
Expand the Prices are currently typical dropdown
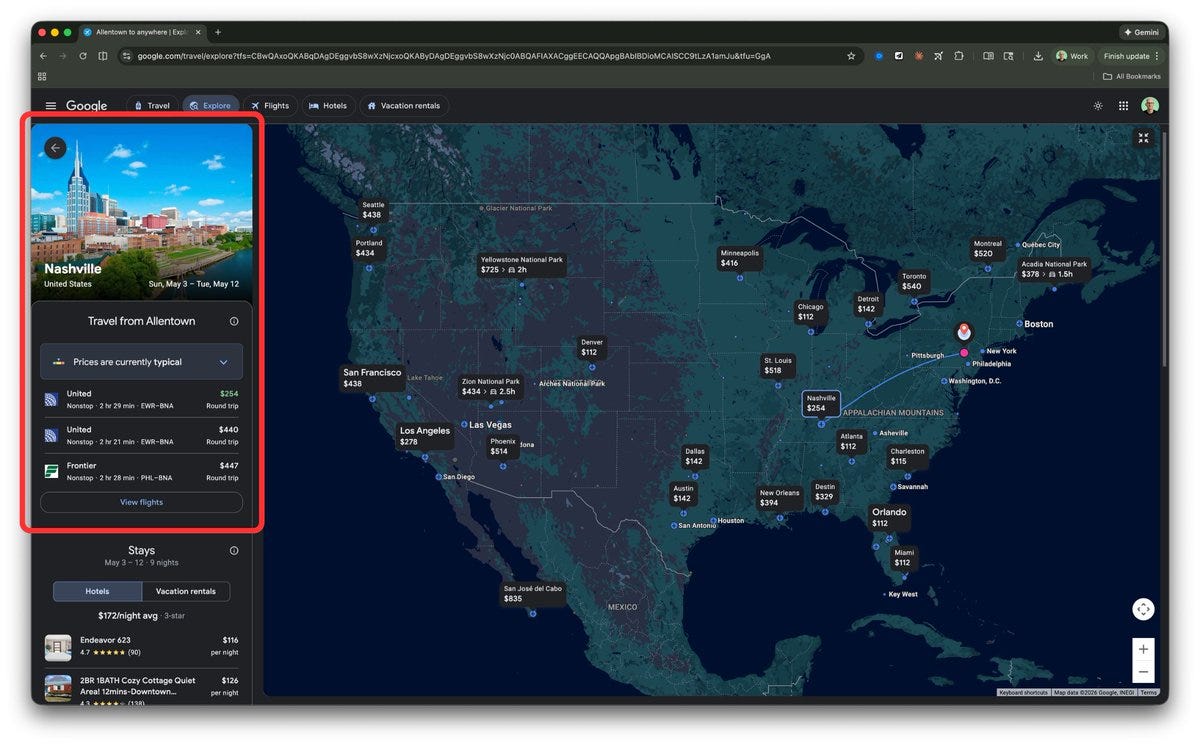click(141, 362)
